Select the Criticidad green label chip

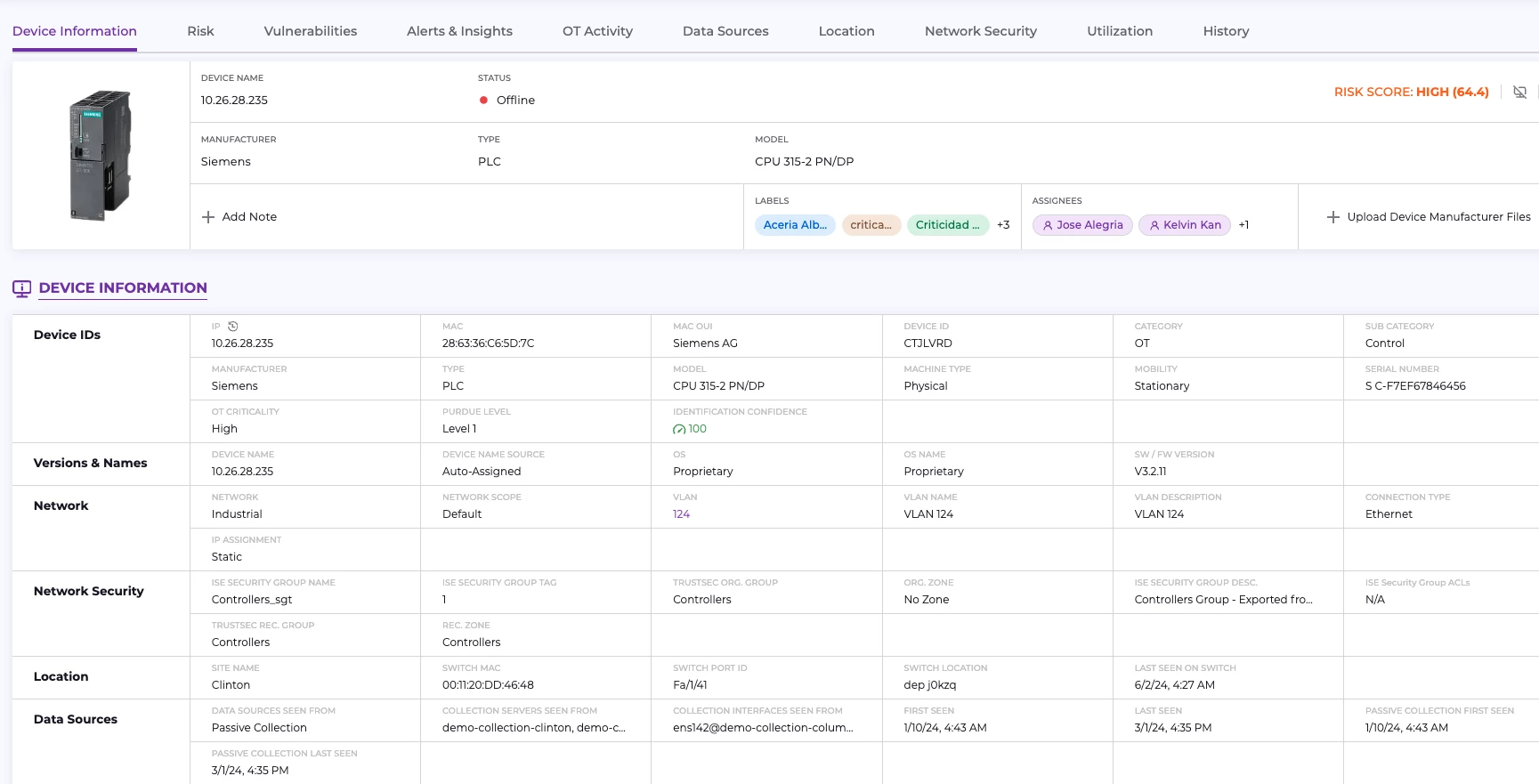click(947, 225)
